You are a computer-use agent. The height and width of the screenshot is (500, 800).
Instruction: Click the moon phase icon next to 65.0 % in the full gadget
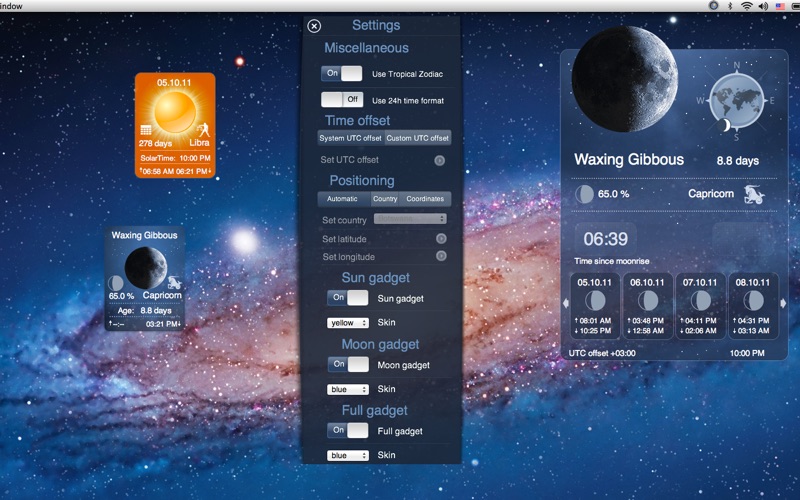coord(583,193)
